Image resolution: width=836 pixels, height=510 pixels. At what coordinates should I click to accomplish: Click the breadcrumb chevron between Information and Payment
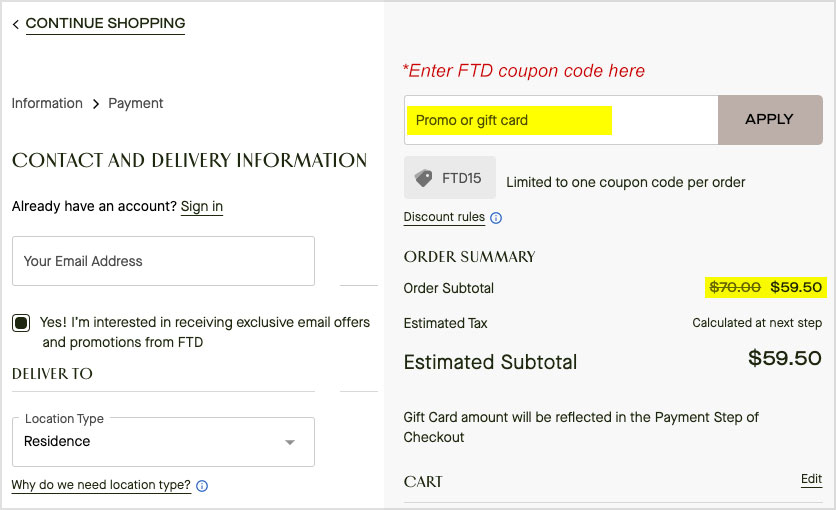[96, 104]
